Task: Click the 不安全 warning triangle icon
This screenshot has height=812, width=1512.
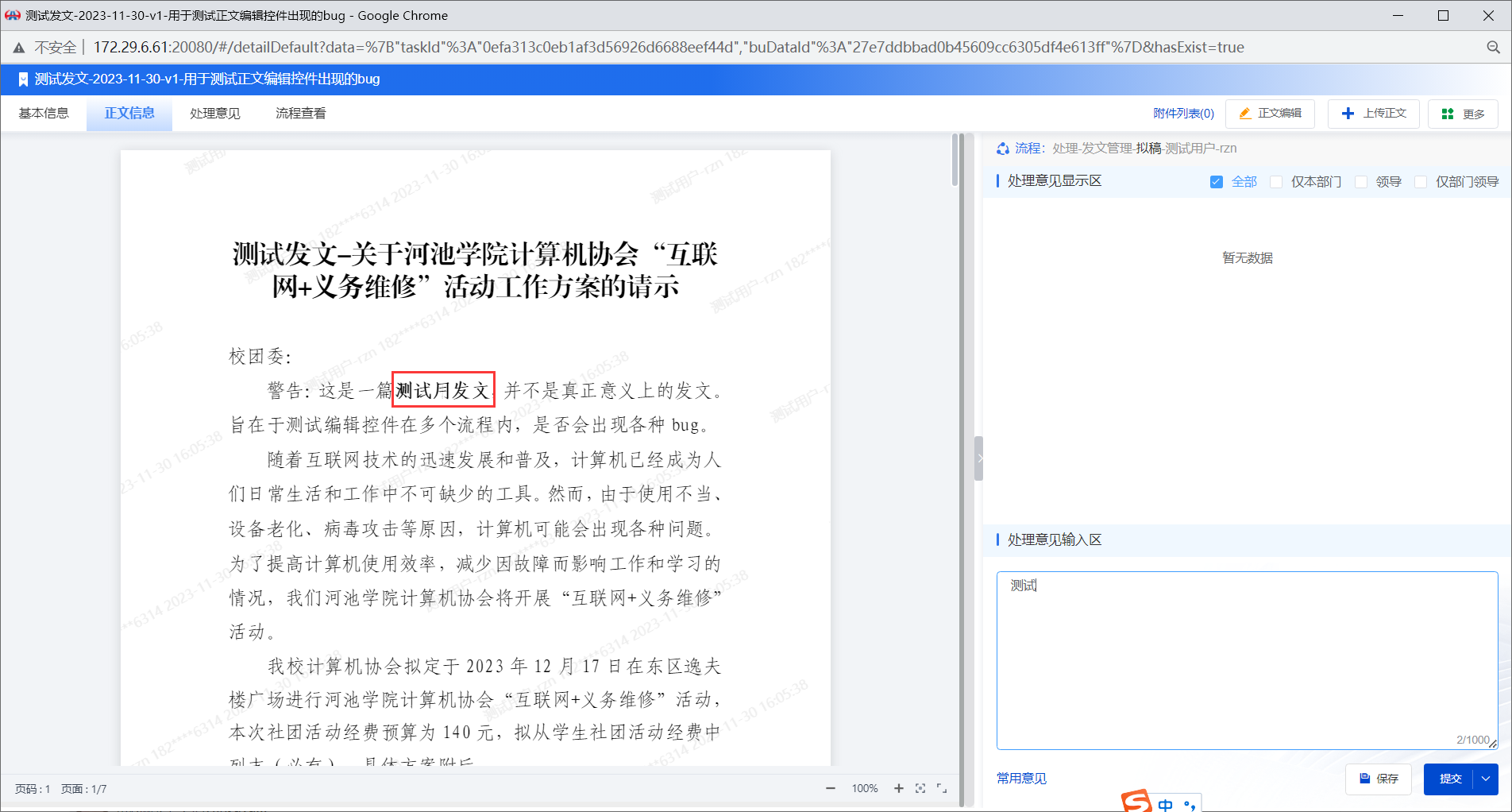Action: point(19,48)
